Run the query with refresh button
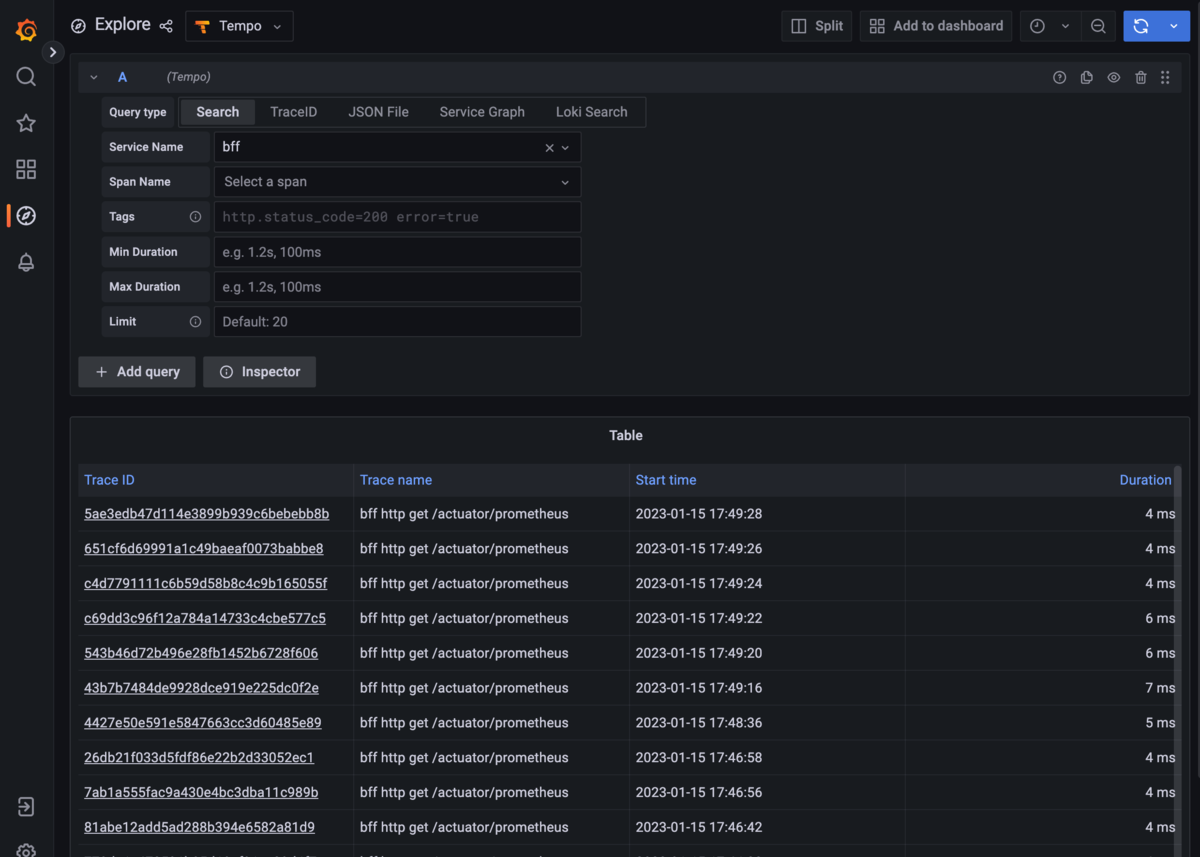 point(1141,26)
